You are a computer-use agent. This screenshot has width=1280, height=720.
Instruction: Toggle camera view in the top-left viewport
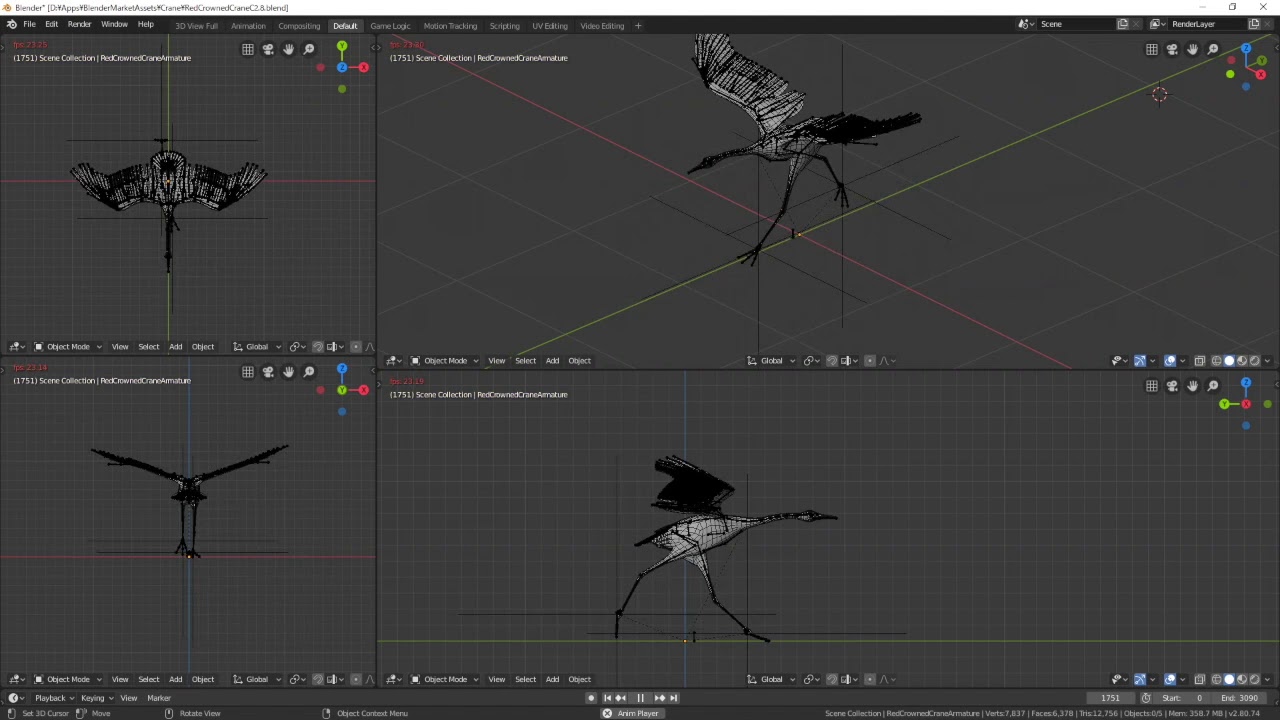pos(268,49)
